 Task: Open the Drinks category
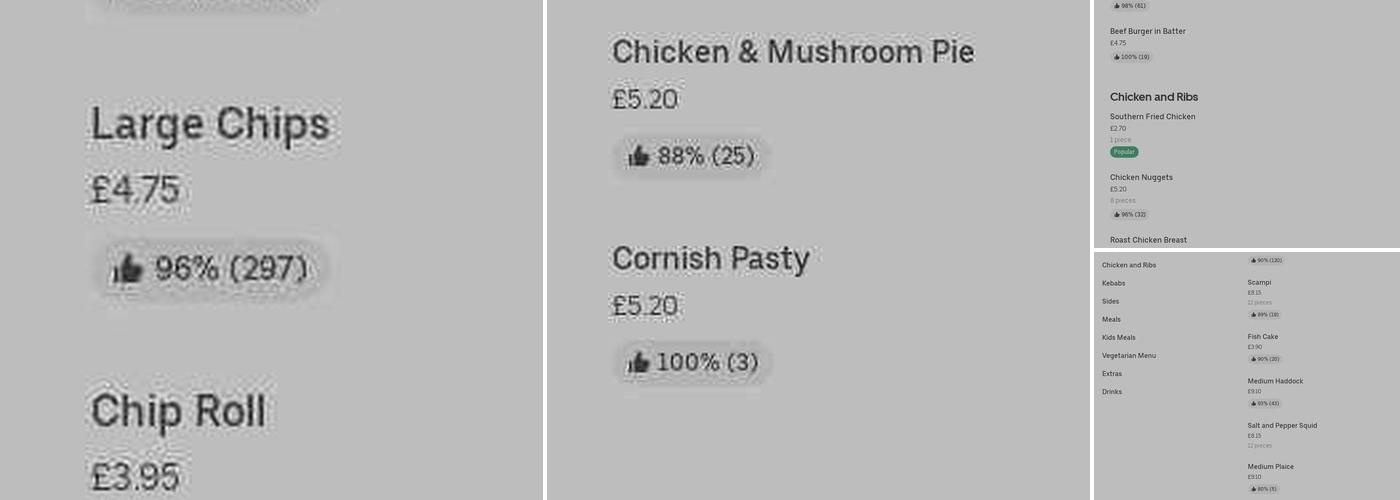point(1111,391)
